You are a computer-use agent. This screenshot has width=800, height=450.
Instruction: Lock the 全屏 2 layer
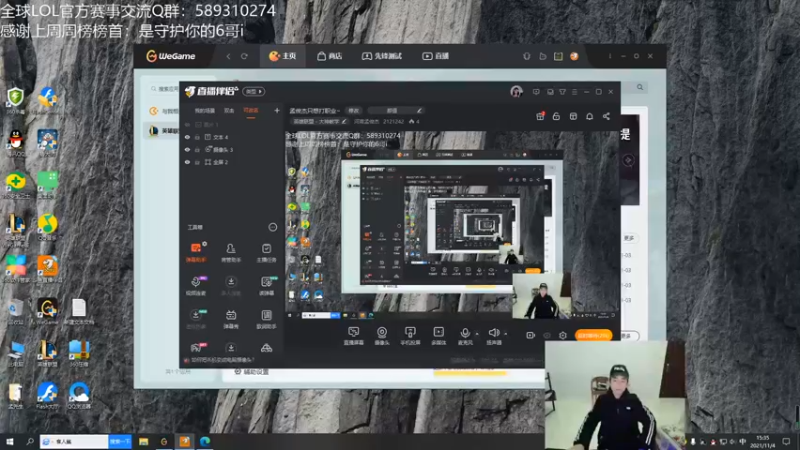[197, 162]
